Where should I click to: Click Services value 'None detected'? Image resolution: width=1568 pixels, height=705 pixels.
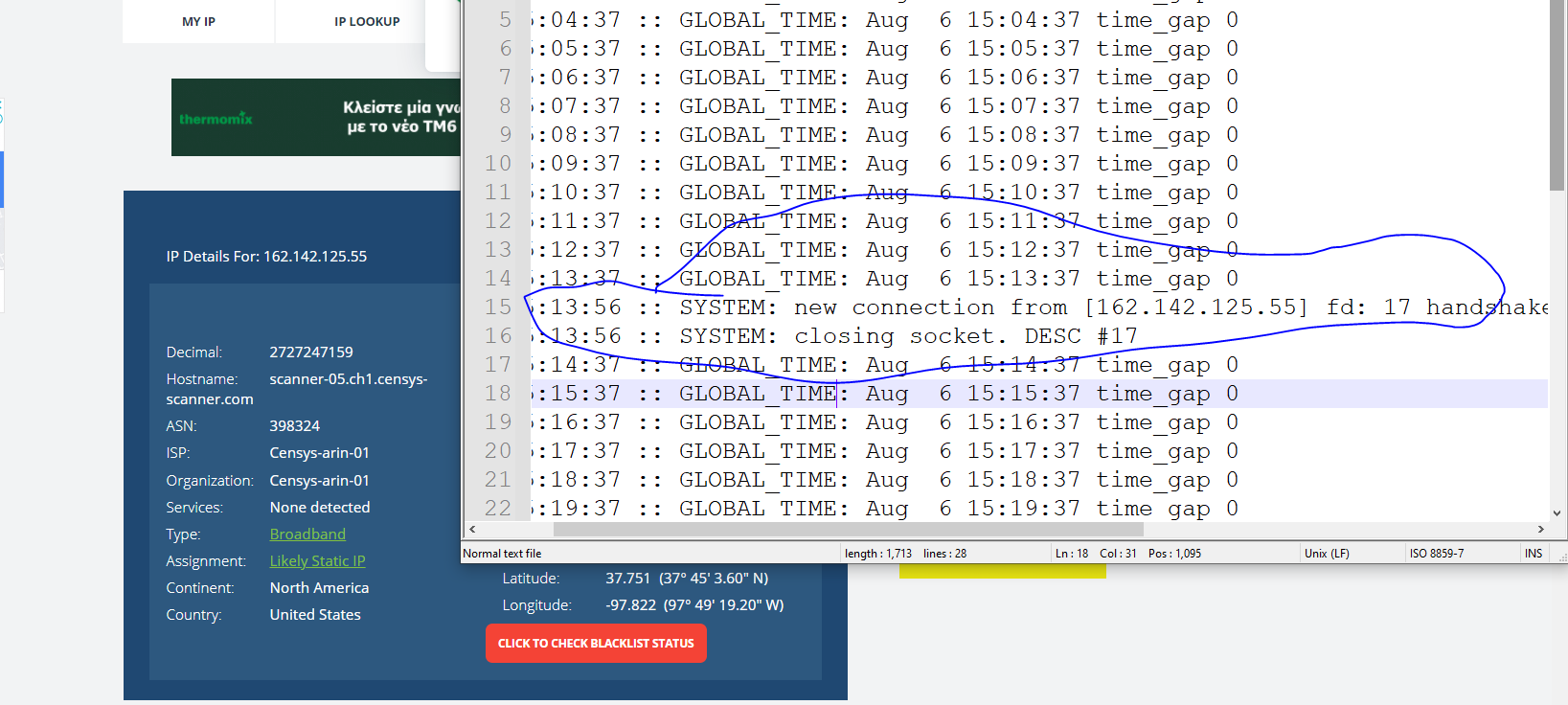[x=320, y=507]
